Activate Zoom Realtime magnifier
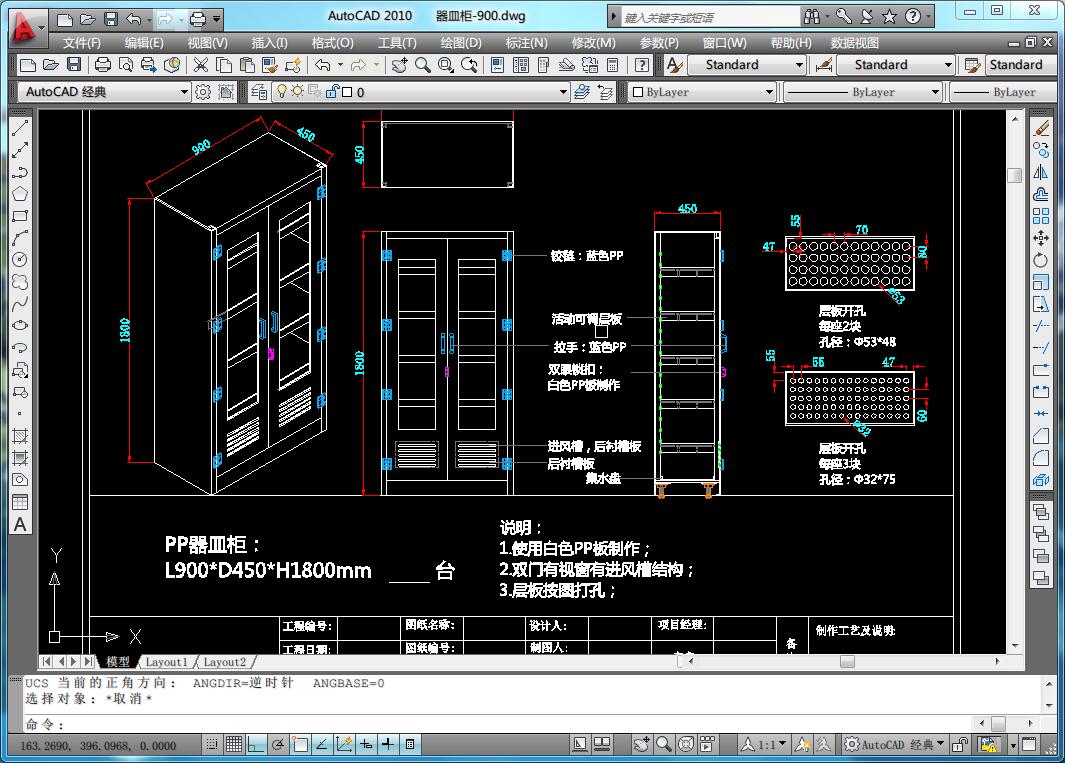Image resolution: width=1065 pixels, height=763 pixels. 422,65
